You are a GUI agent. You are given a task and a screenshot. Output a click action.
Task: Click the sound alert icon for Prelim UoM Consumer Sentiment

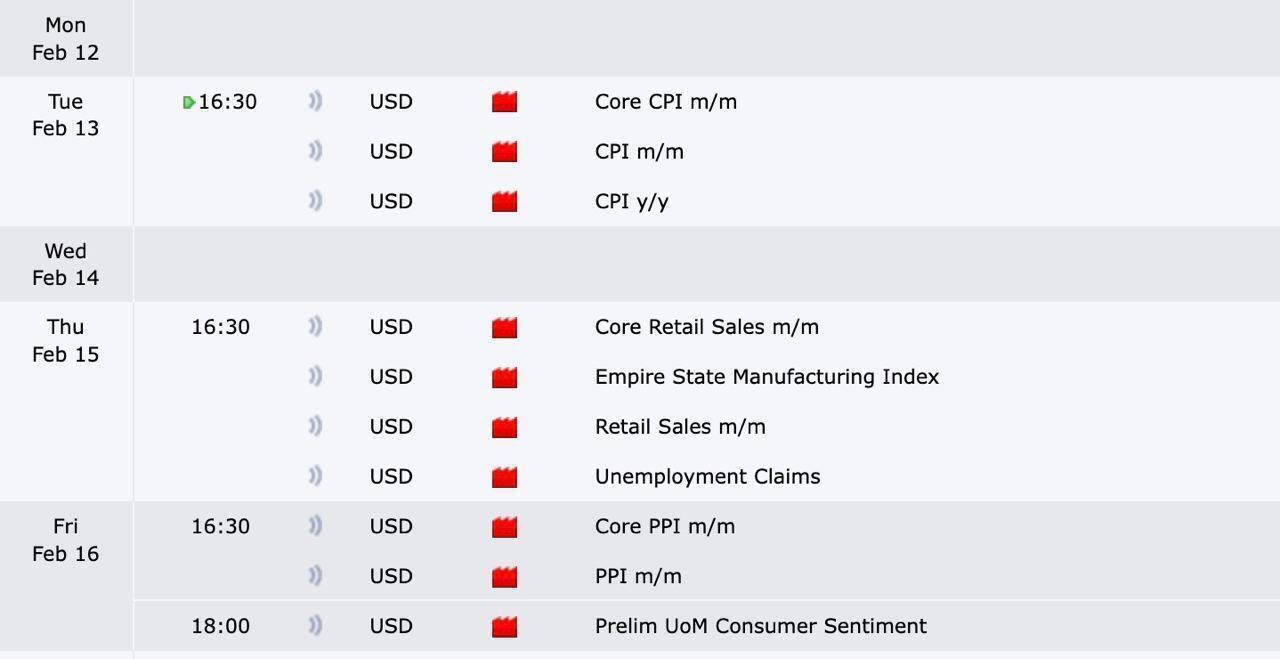tap(315, 626)
